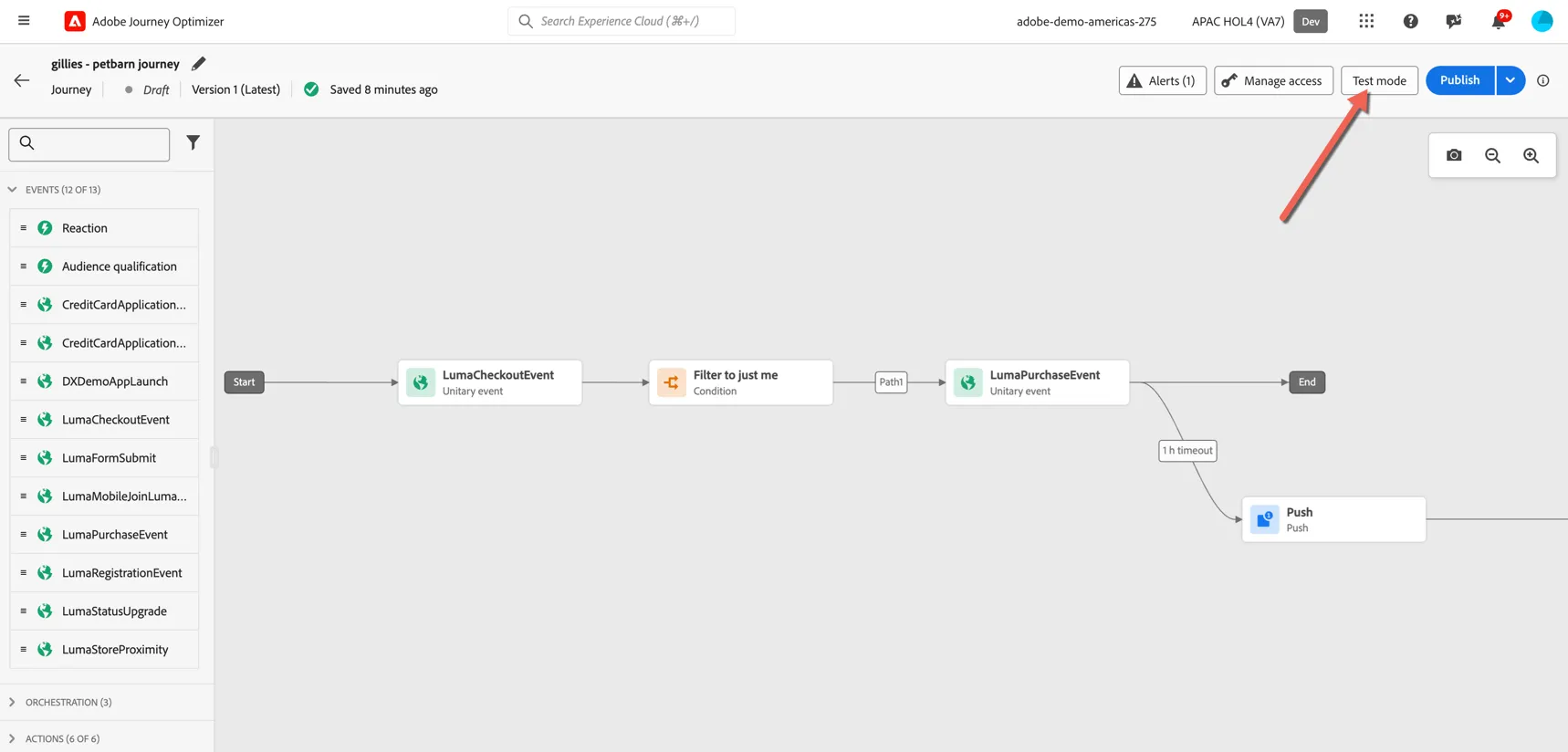Expand the Orchestration section
1568x752 pixels.
pyautogui.click(x=12, y=702)
